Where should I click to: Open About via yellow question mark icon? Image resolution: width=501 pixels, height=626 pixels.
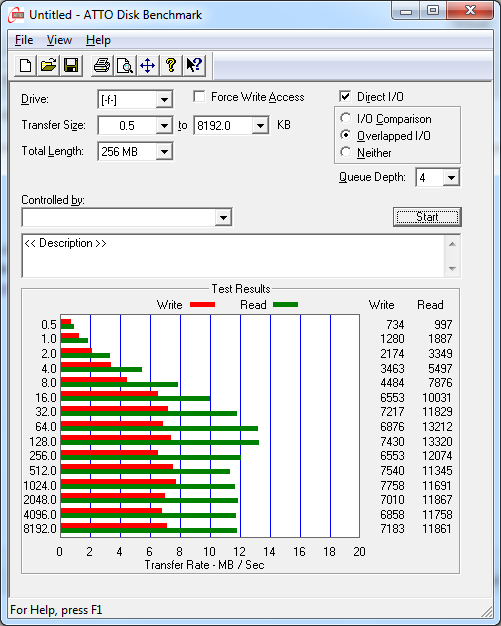click(171, 65)
